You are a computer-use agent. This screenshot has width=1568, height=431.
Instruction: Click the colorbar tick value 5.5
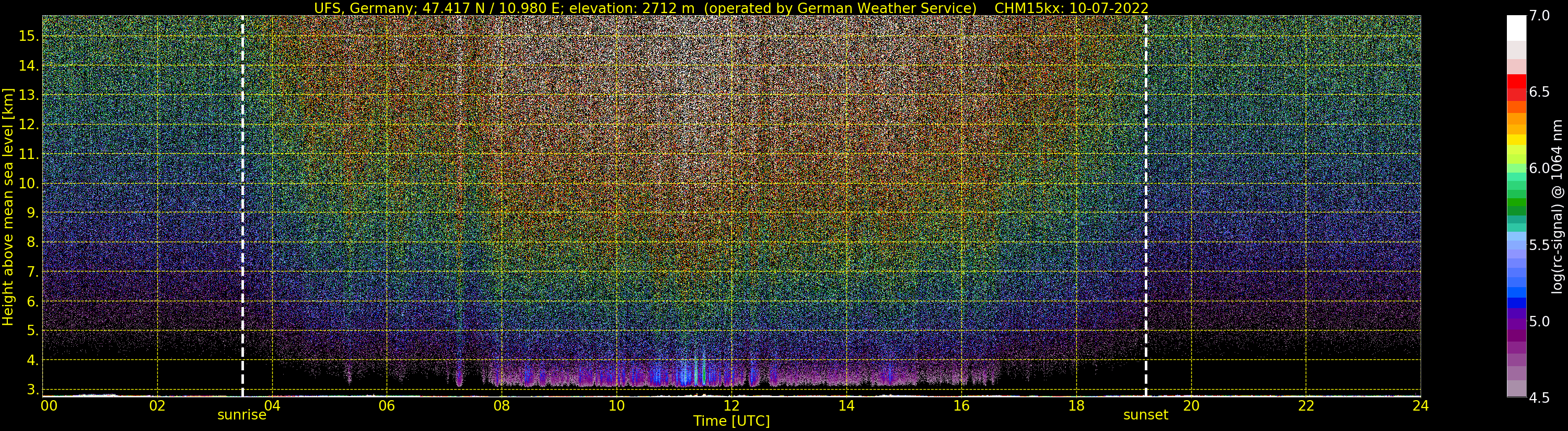pos(1539,245)
